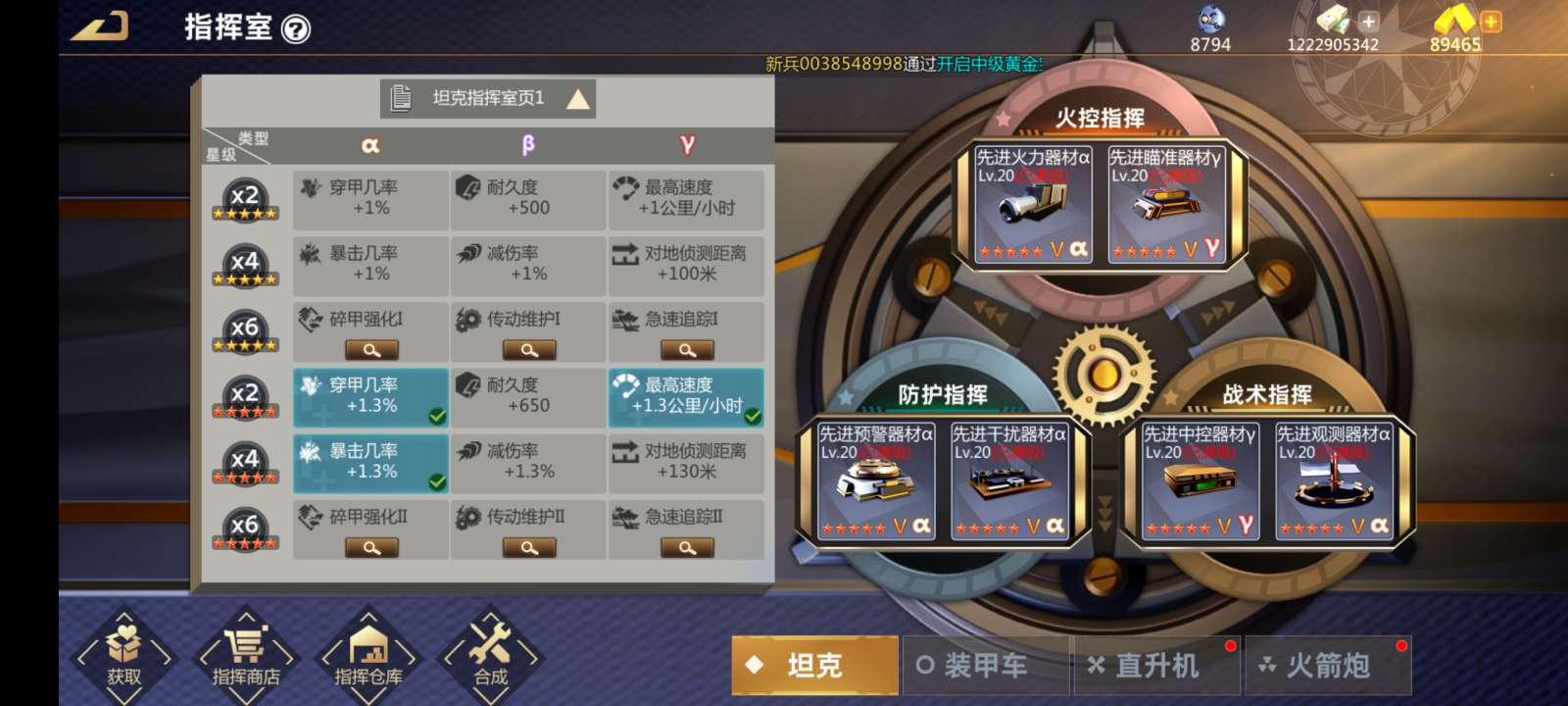The image size is (1568, 706).
Task: Select the 先进火力器材α equipment card
Action: (x=1033, y=205)
